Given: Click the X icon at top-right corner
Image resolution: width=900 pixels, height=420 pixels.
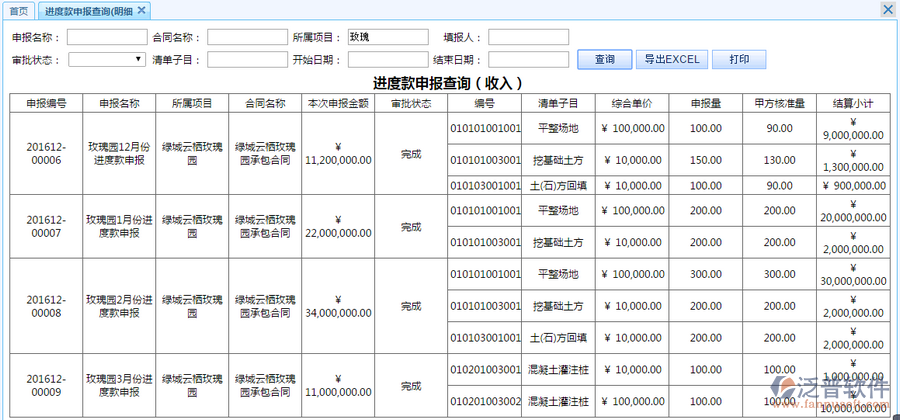Looking at the screenshot, I should click(x=887, y=9).
